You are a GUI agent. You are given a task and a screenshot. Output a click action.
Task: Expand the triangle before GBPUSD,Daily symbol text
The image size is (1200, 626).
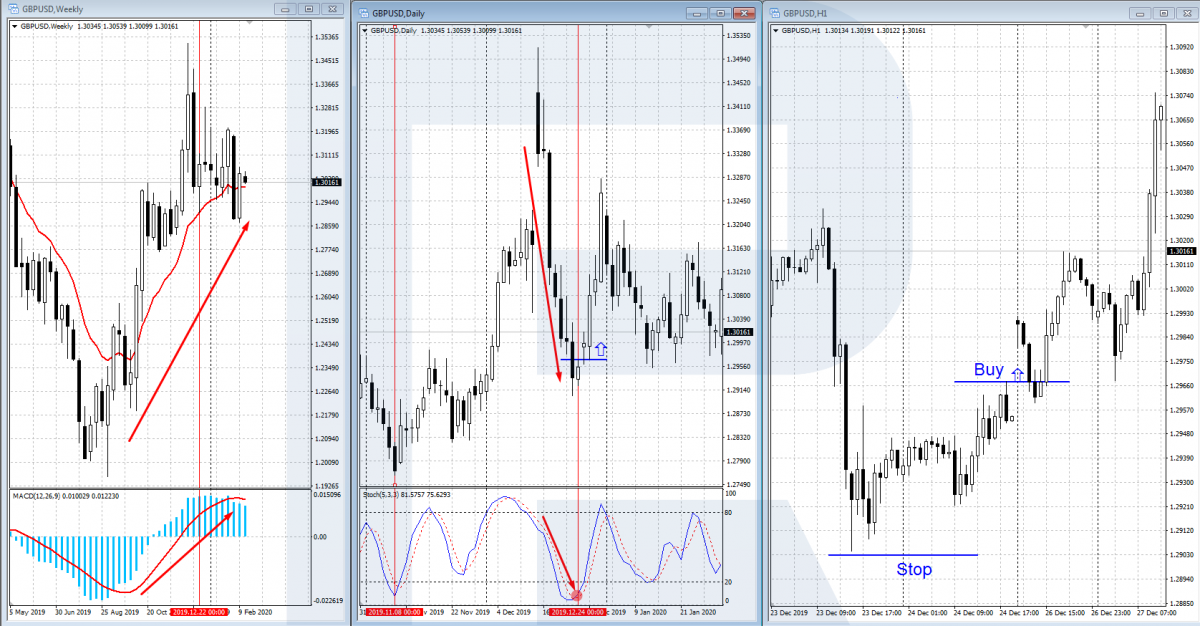coord(364,30)
